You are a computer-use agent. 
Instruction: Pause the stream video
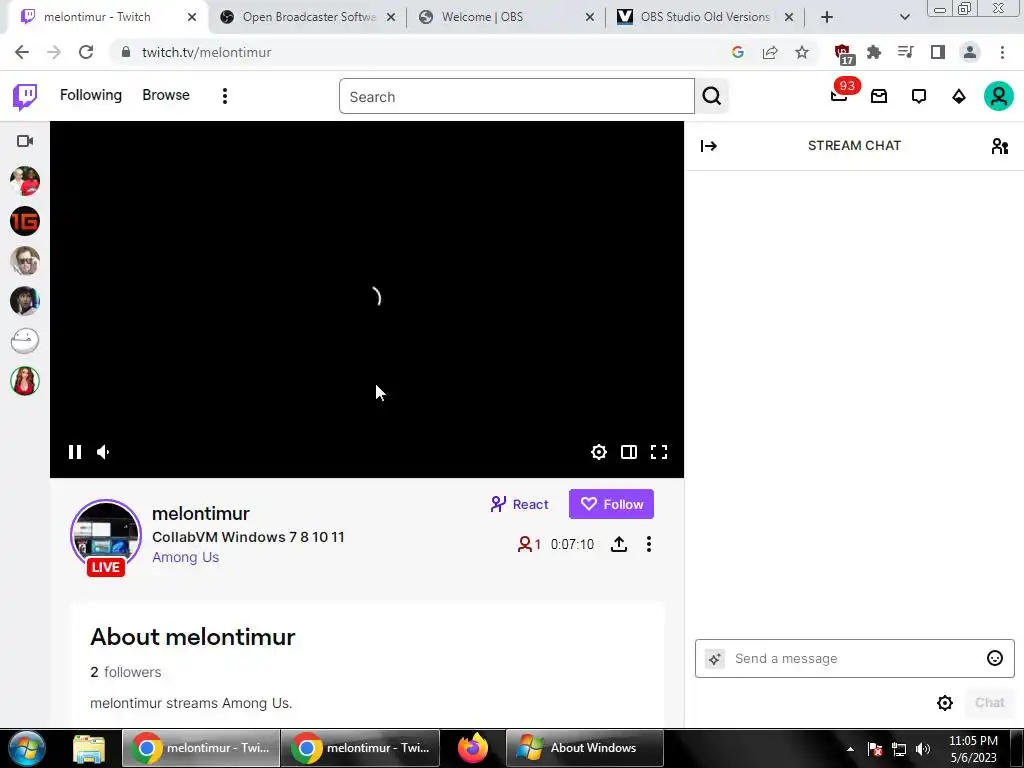[x=75, y=452]
